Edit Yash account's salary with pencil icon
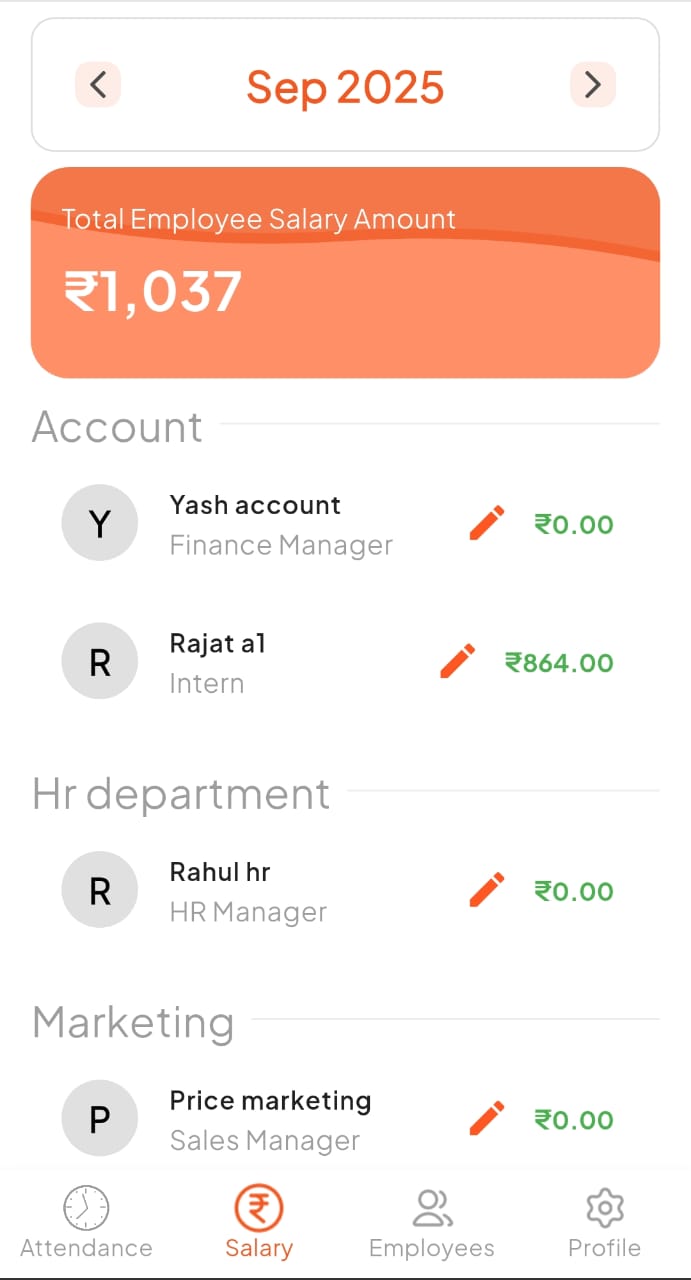The width and height of the screenshot is (691, 1280). click(x=487, y=523)
